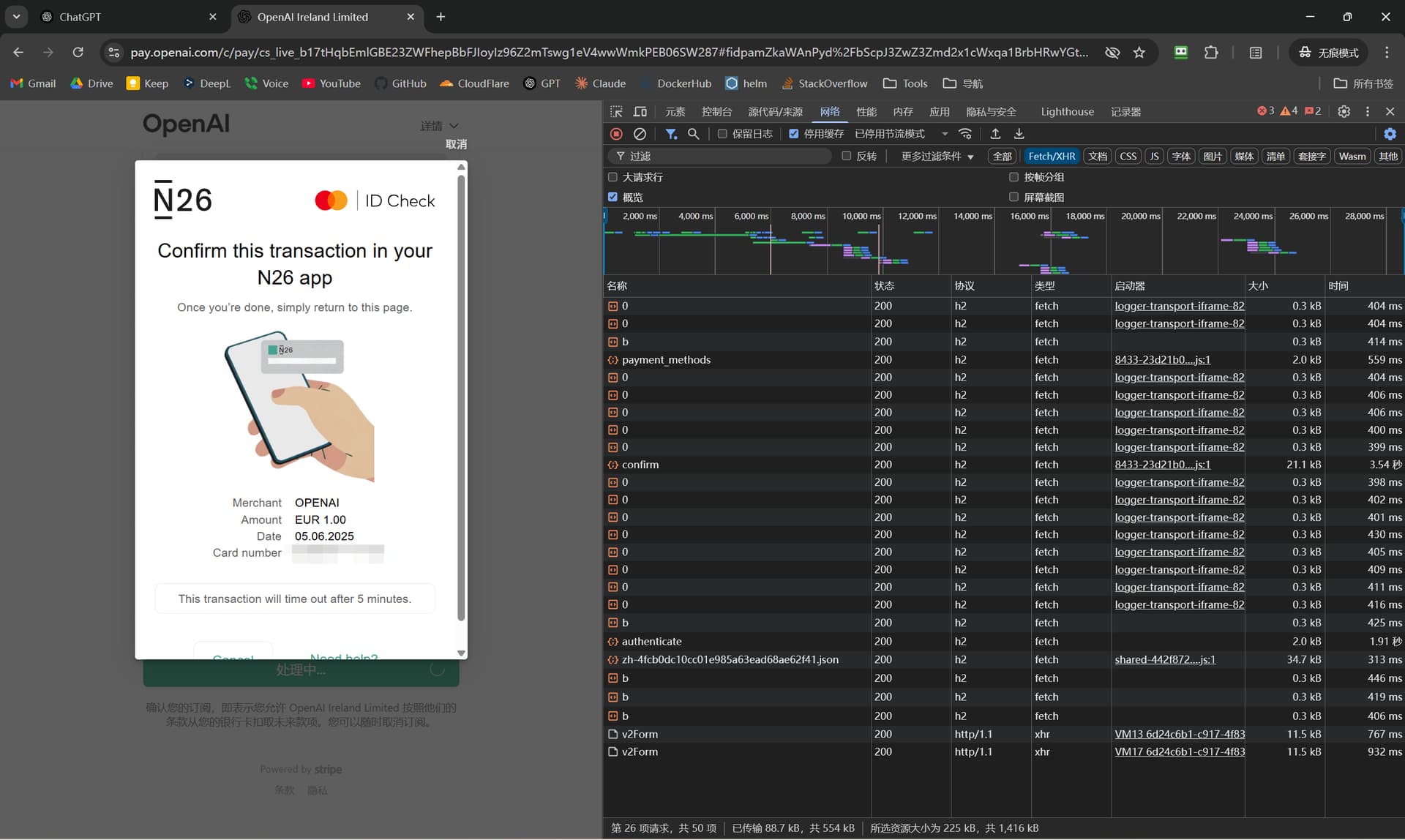Toggle Wasm request type filter

point(1352,156)
